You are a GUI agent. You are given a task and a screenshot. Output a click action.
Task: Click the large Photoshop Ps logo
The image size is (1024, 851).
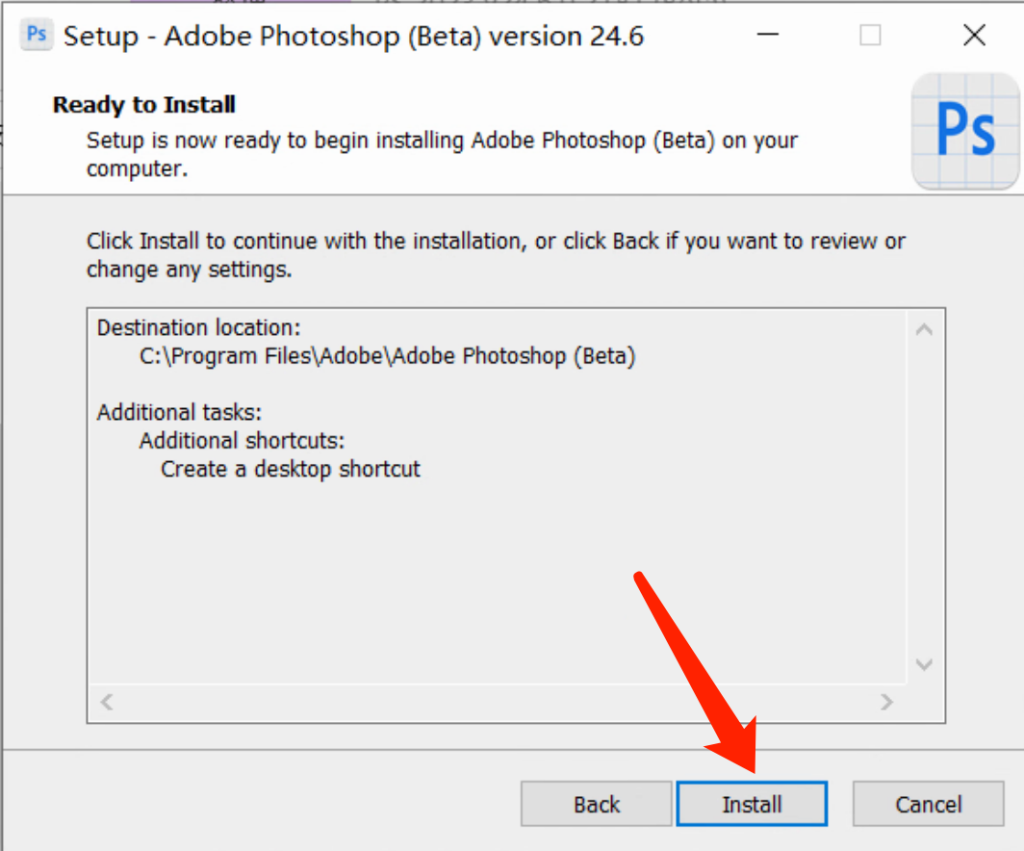coord(965,131)
